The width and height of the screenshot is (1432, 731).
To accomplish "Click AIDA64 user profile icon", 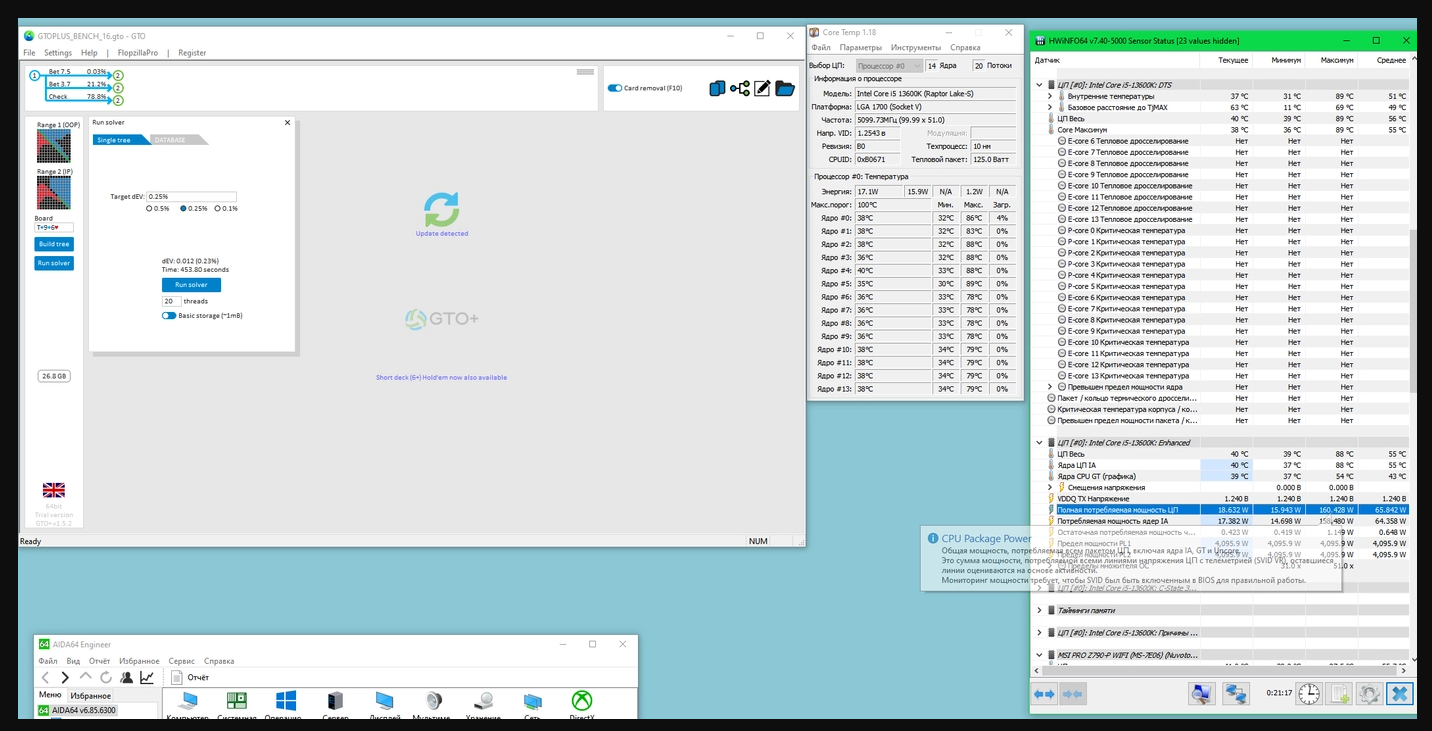I will pos(126,678).
